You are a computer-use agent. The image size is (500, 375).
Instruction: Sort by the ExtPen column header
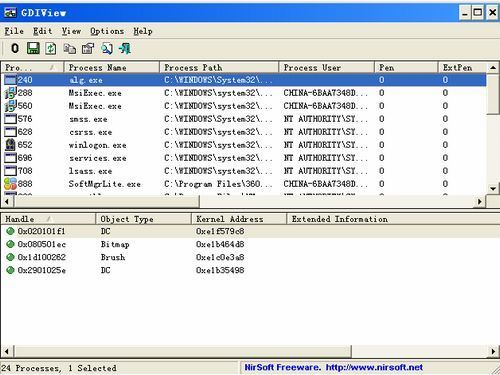tap(462, 67)
